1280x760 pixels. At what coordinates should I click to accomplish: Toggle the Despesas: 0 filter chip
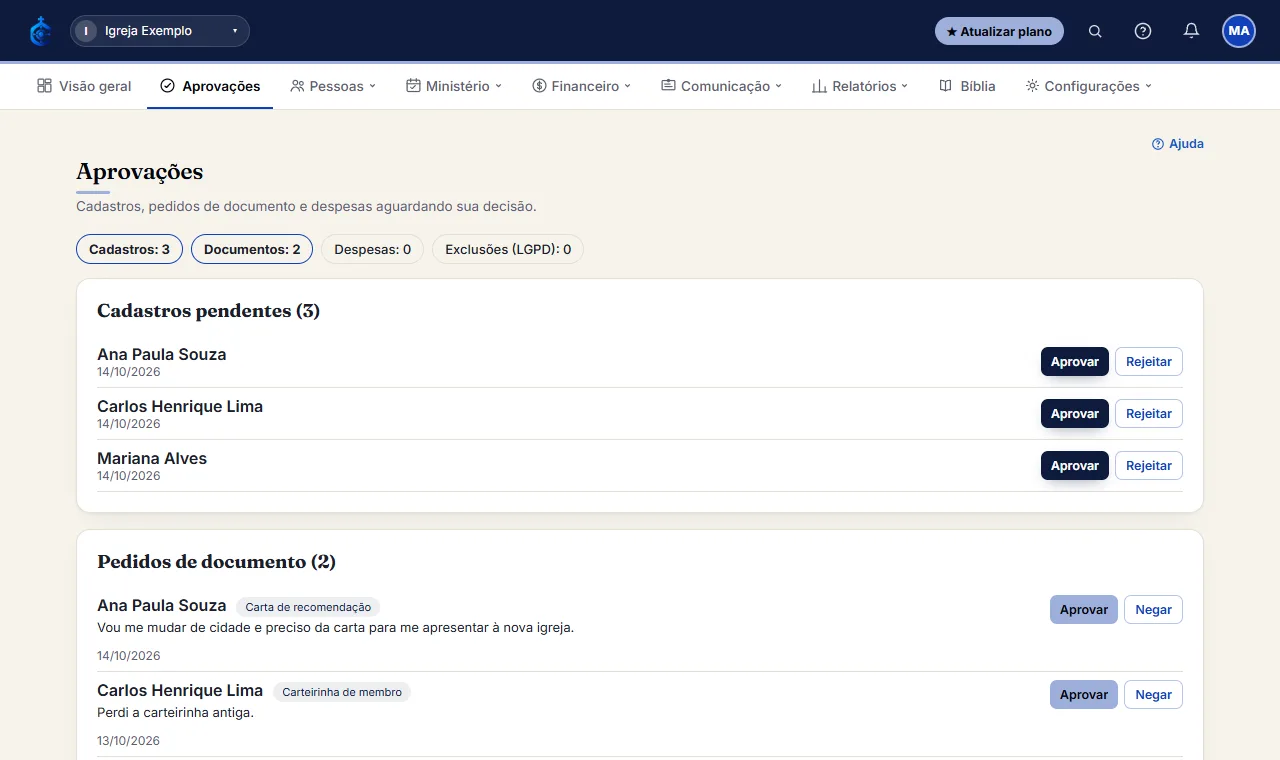pyautogui.click(x=372, y=249)
